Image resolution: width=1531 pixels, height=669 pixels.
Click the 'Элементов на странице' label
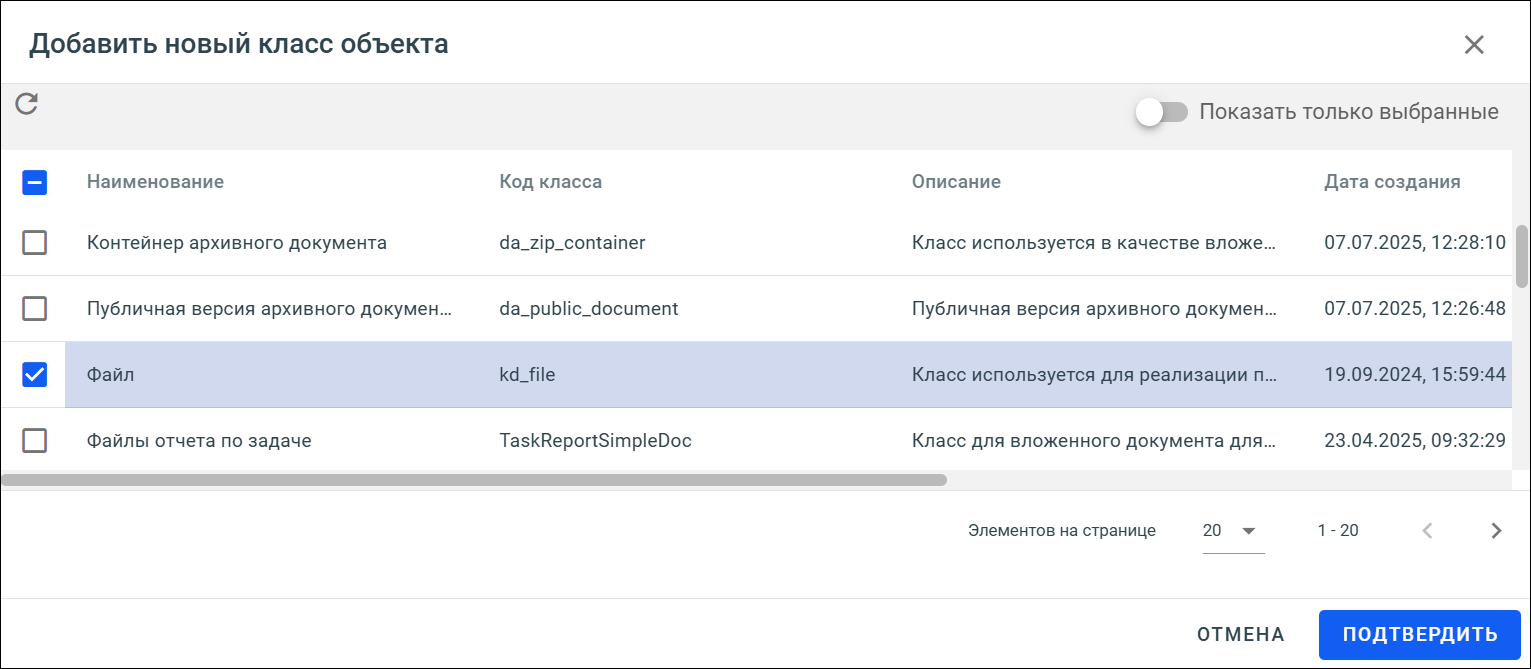(1062, 531)
